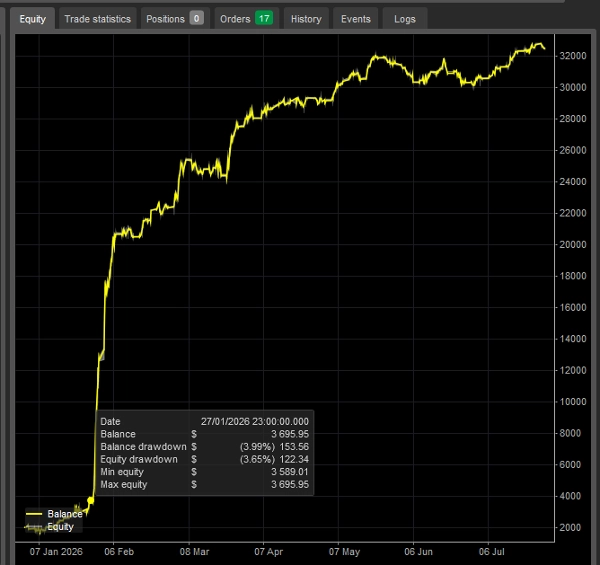Click the Min equity value 3 589.01
This screenshot has height=565, width=600.
coord(290,472)
